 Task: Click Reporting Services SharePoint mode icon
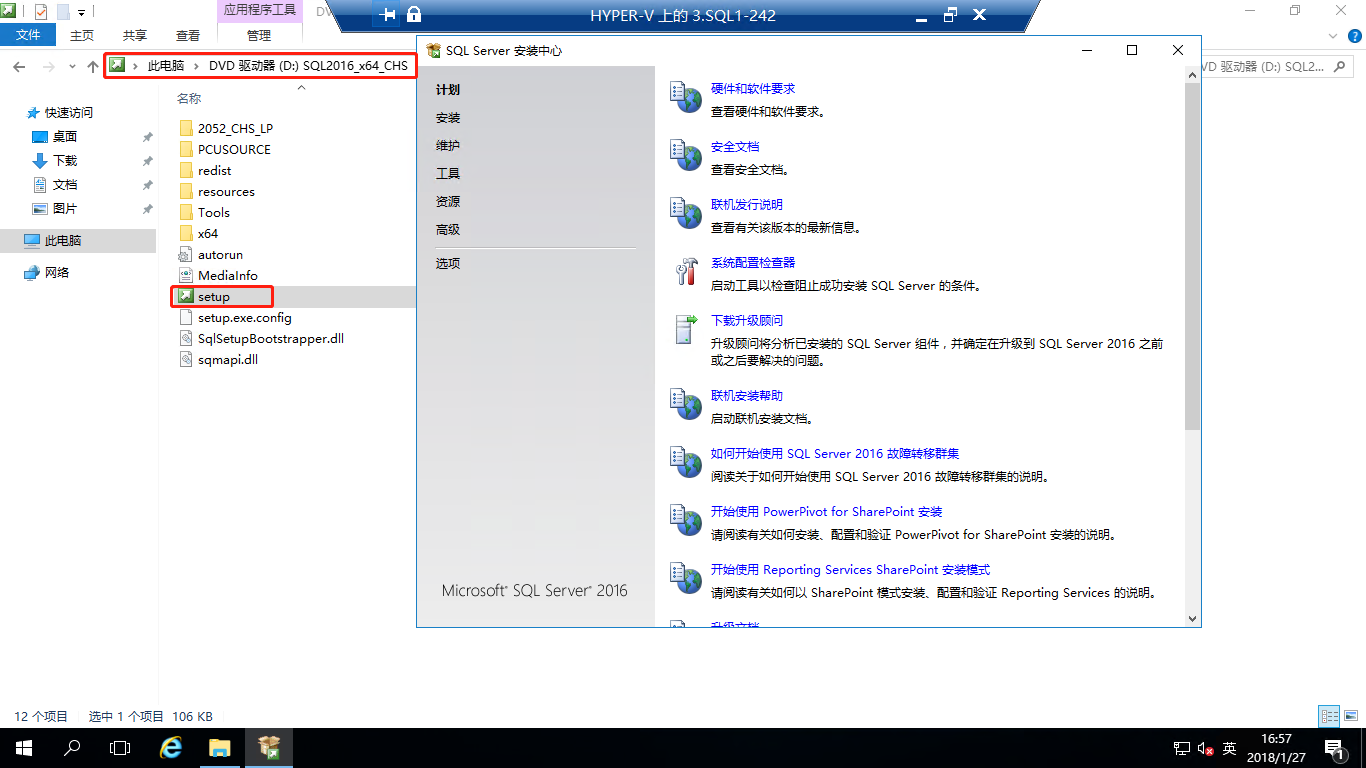[x=686, y=579]
